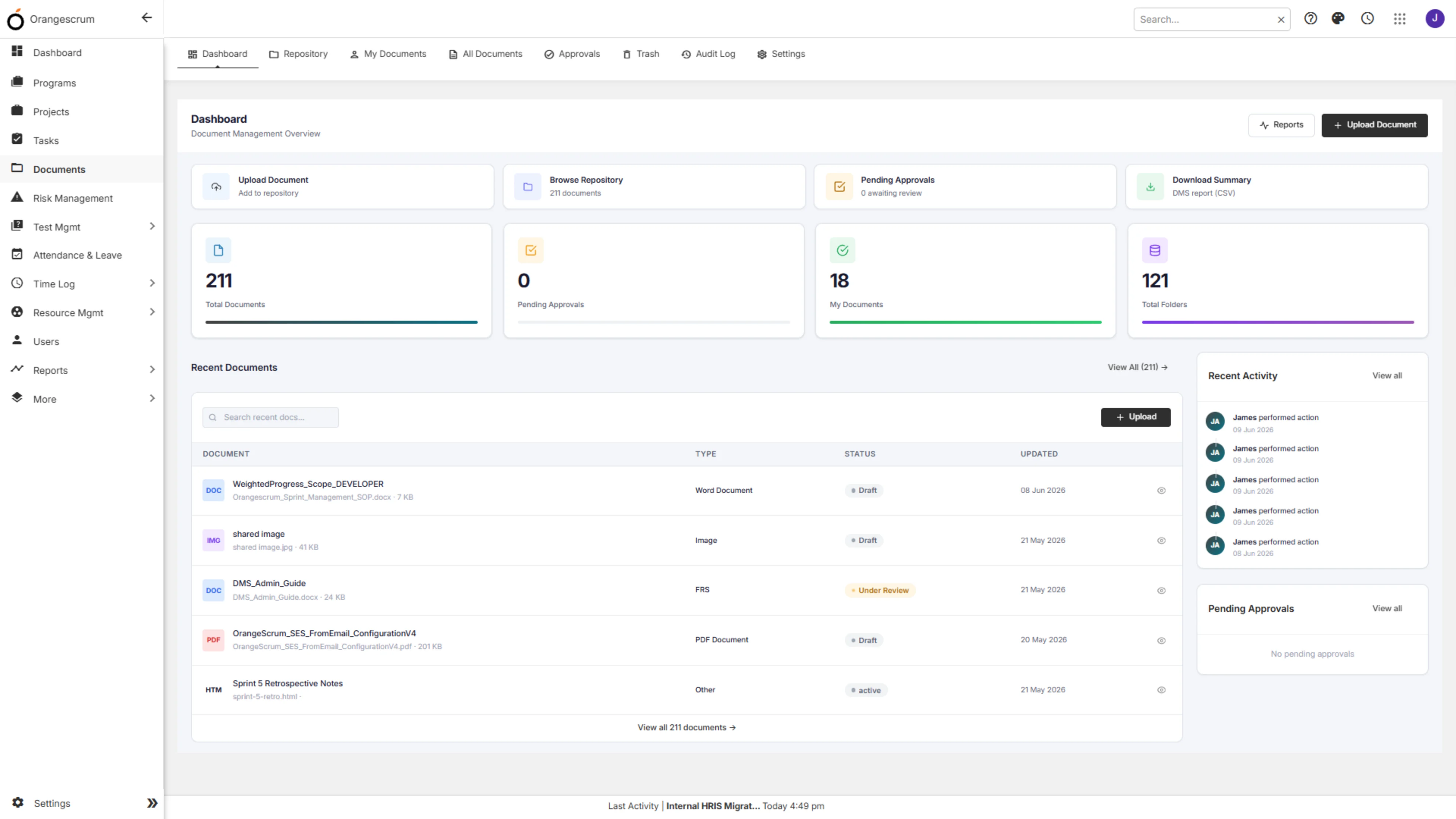The image size is (1456, 819).
Task: Open the Trash tab
Action: coord(641,54)
